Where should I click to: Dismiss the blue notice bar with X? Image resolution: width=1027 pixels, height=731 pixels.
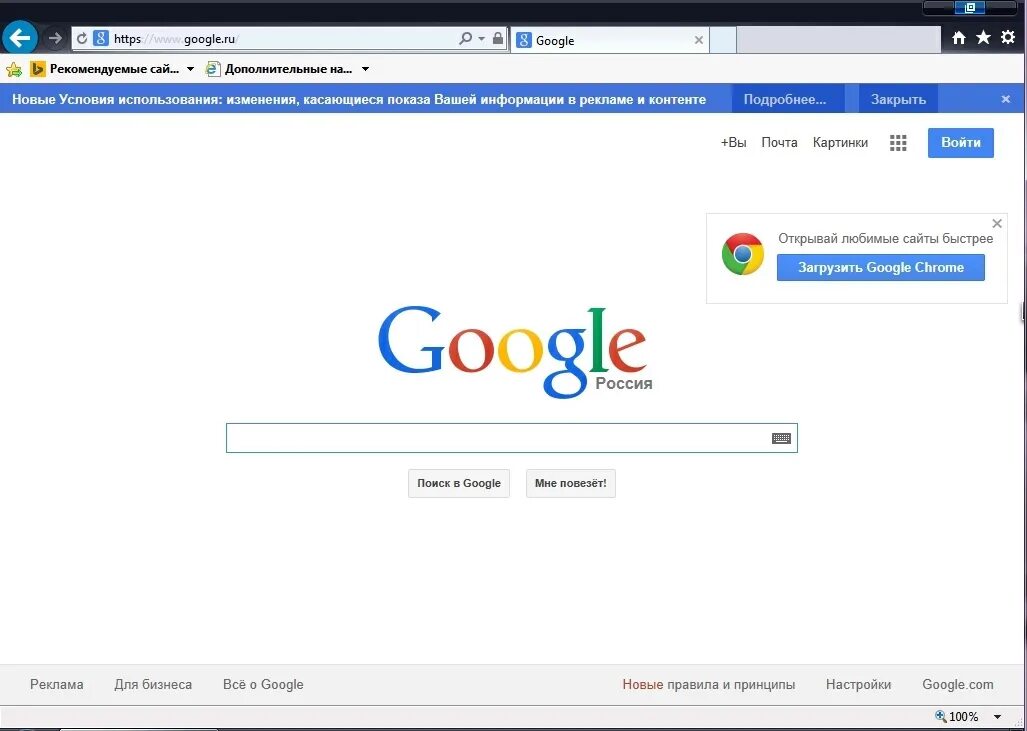[x=1006, y=100]
